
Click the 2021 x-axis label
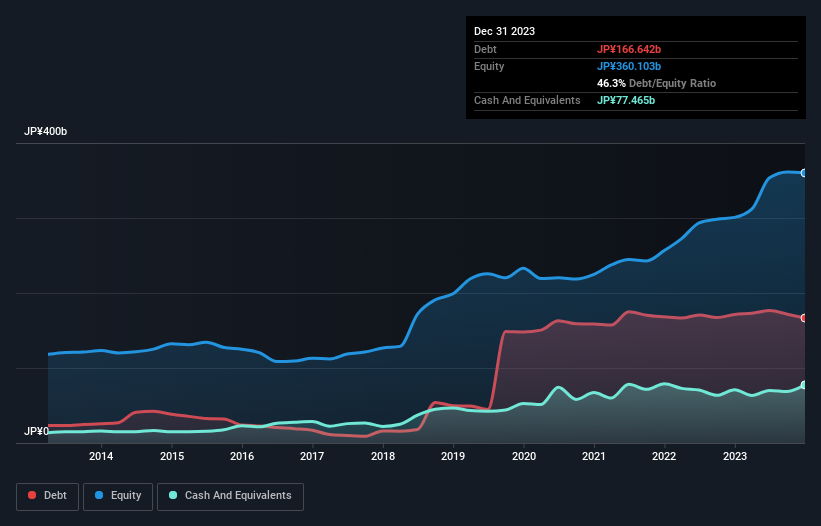594,456
